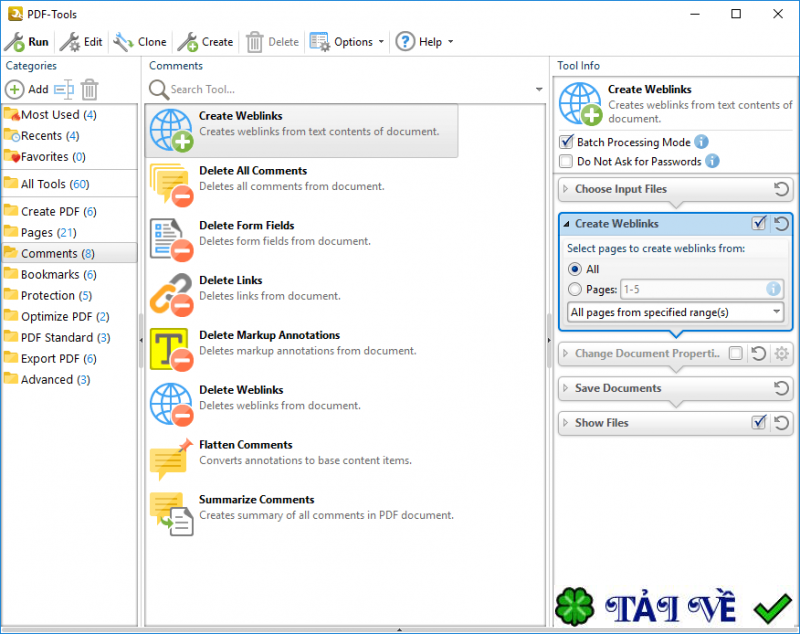Select the Delete Markup Annotations icon

(x=171, y=349)
